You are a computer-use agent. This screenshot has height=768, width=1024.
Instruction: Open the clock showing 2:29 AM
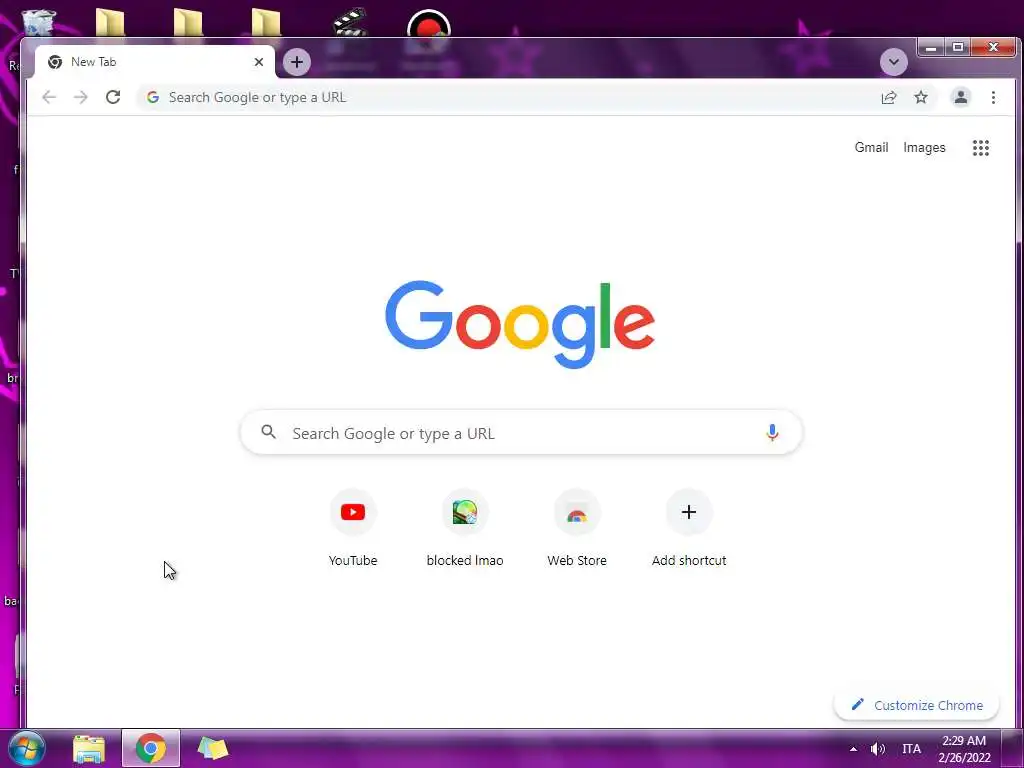[964, 749]
